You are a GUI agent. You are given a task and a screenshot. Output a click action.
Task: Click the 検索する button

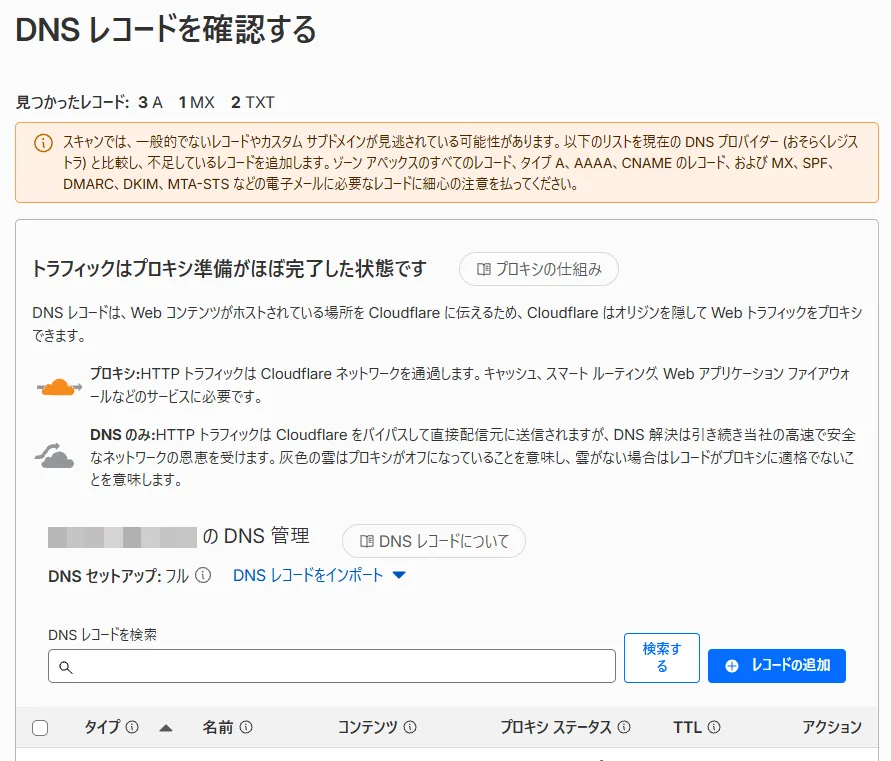[661, 658]
